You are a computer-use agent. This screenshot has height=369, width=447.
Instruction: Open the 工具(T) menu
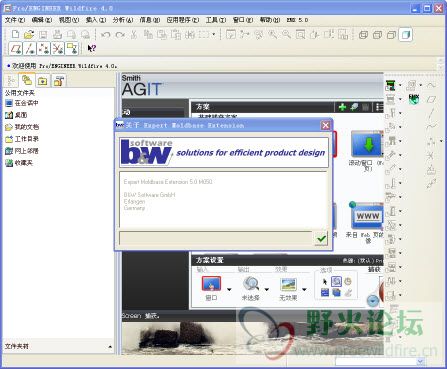(216, 20)
